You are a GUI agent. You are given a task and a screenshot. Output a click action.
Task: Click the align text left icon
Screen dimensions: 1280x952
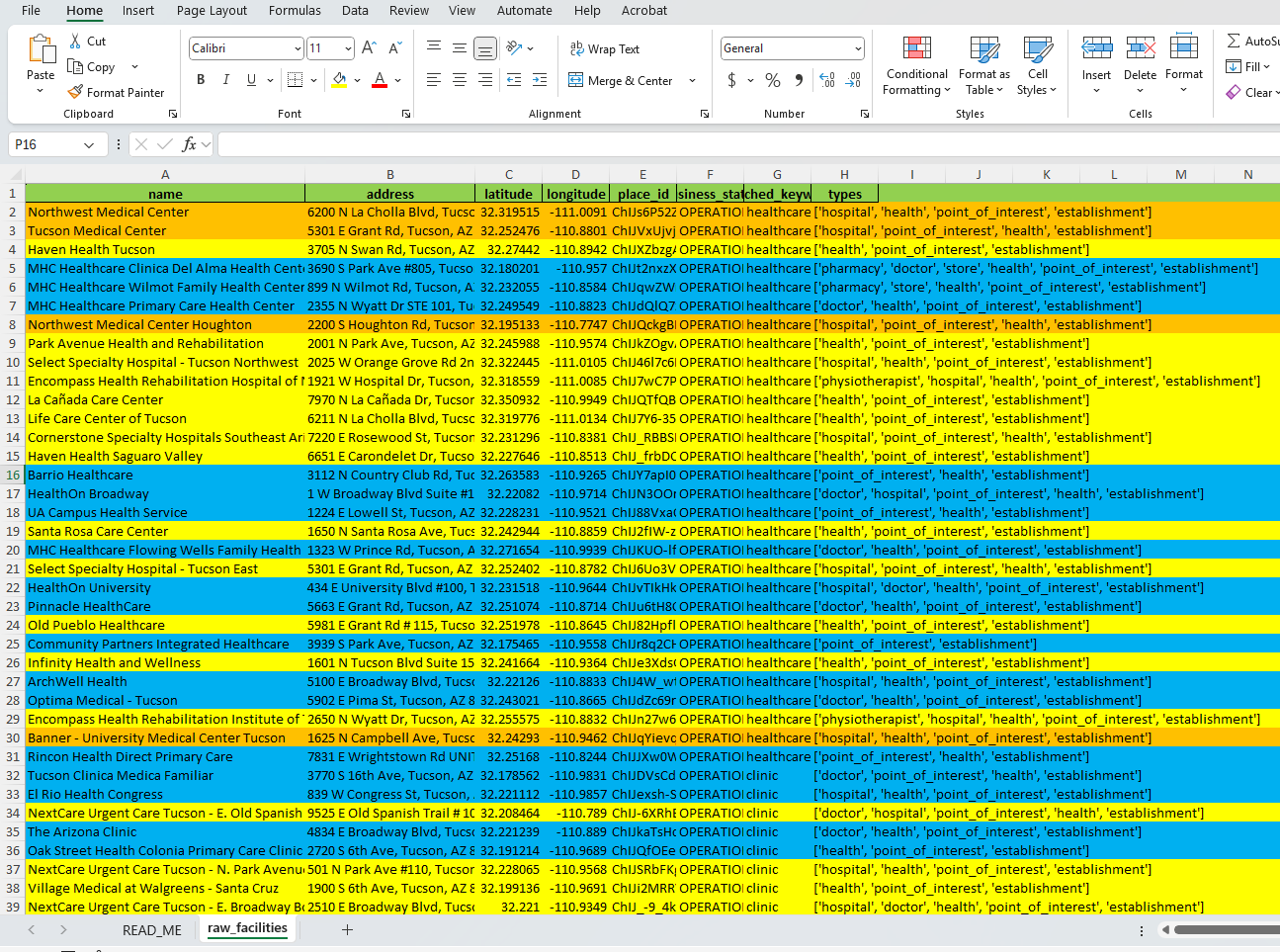pos(434,80)
